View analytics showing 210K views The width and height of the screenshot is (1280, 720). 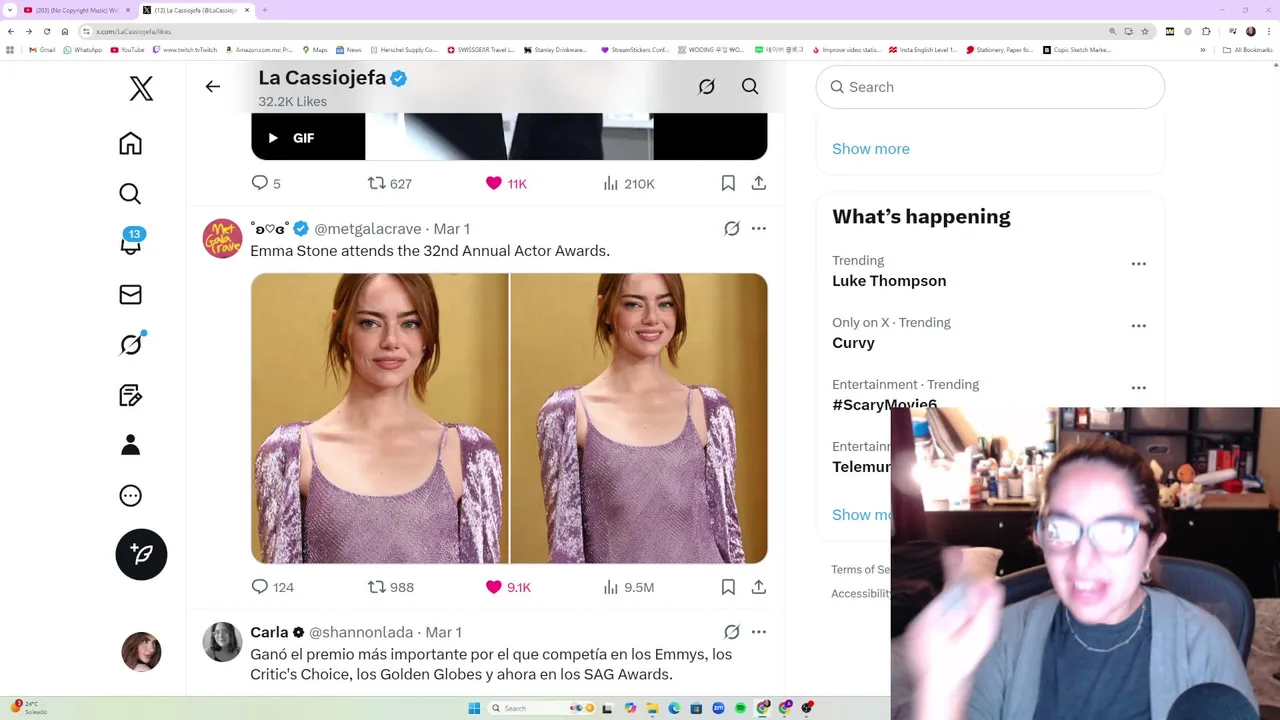click(629, 183)
